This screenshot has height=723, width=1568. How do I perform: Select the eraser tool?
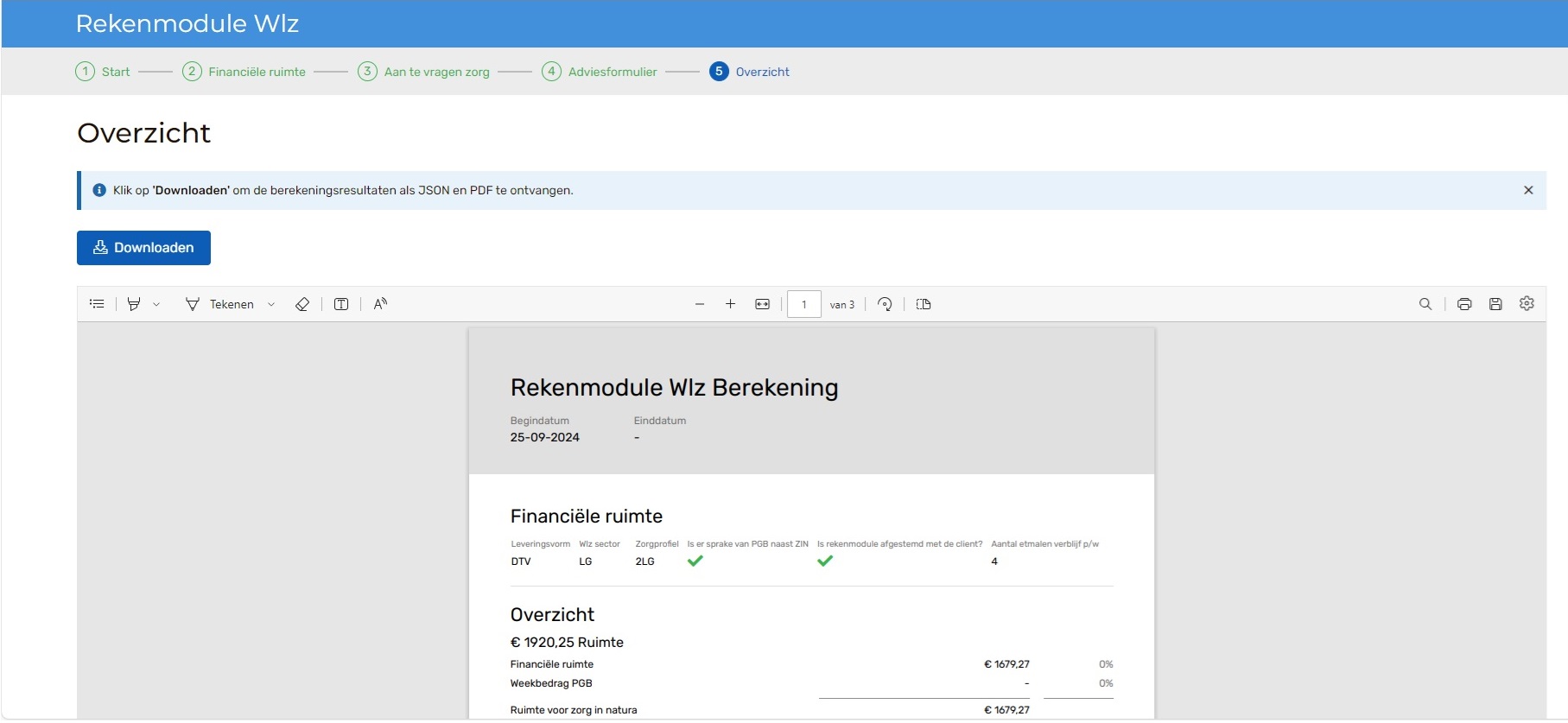tap(302, 304)
